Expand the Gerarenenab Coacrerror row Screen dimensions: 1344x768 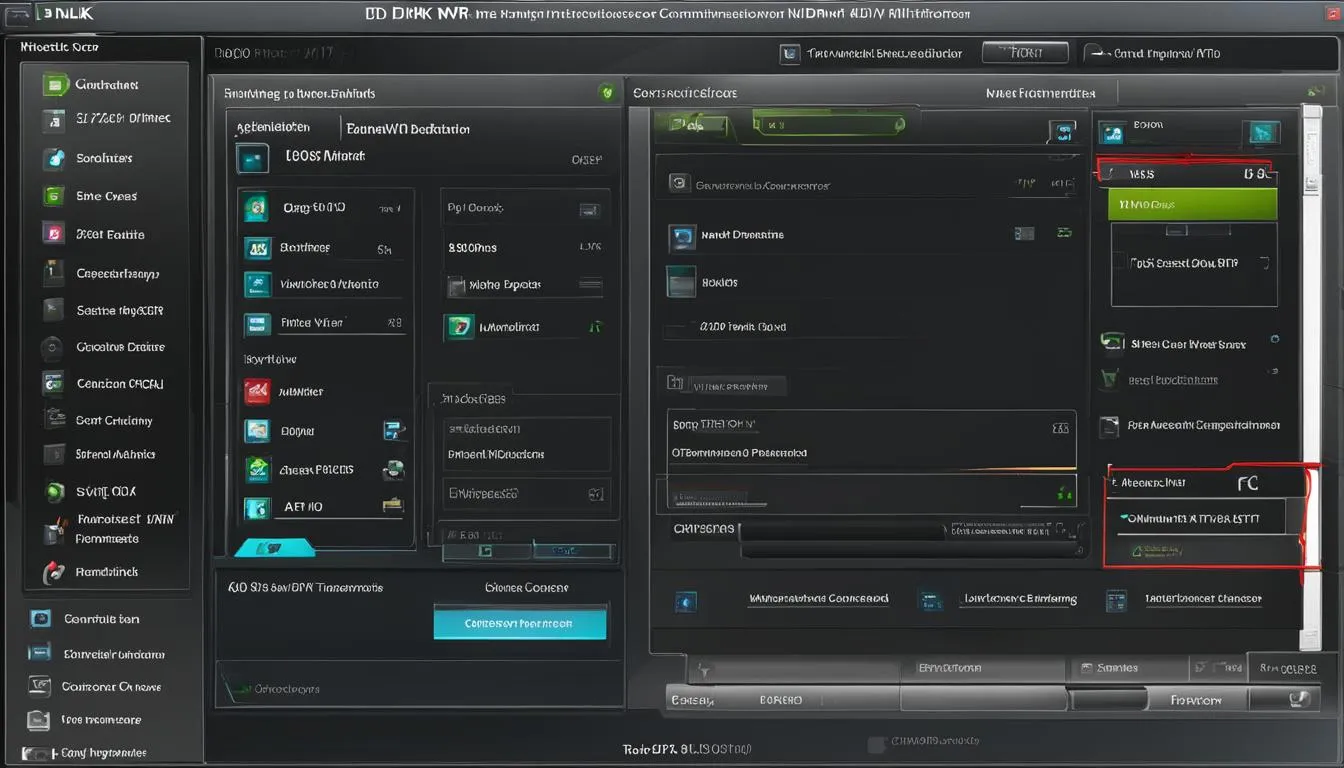tap(868, 185)
